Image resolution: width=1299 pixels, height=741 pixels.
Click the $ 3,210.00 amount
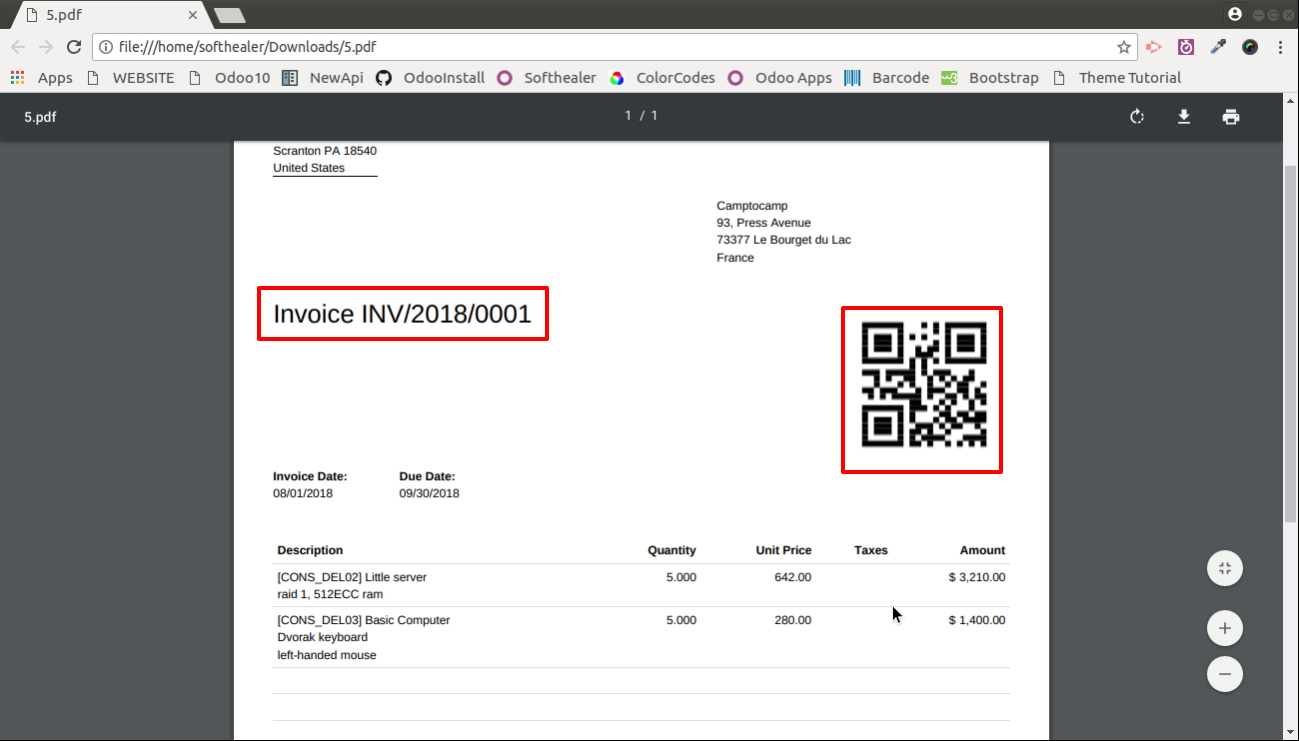coord(977,577)
